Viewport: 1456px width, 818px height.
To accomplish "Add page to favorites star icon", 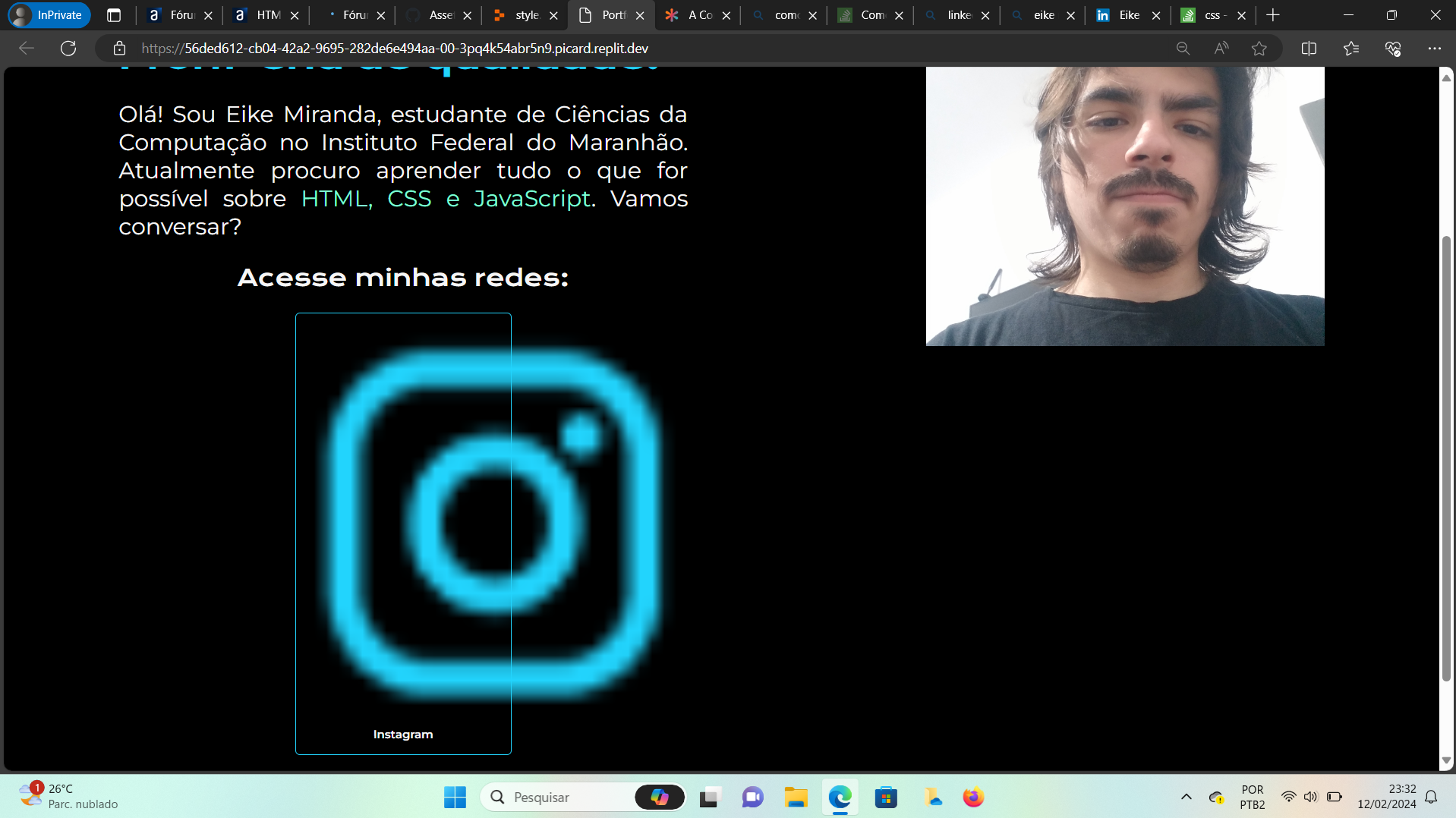I will point(1259,49).
